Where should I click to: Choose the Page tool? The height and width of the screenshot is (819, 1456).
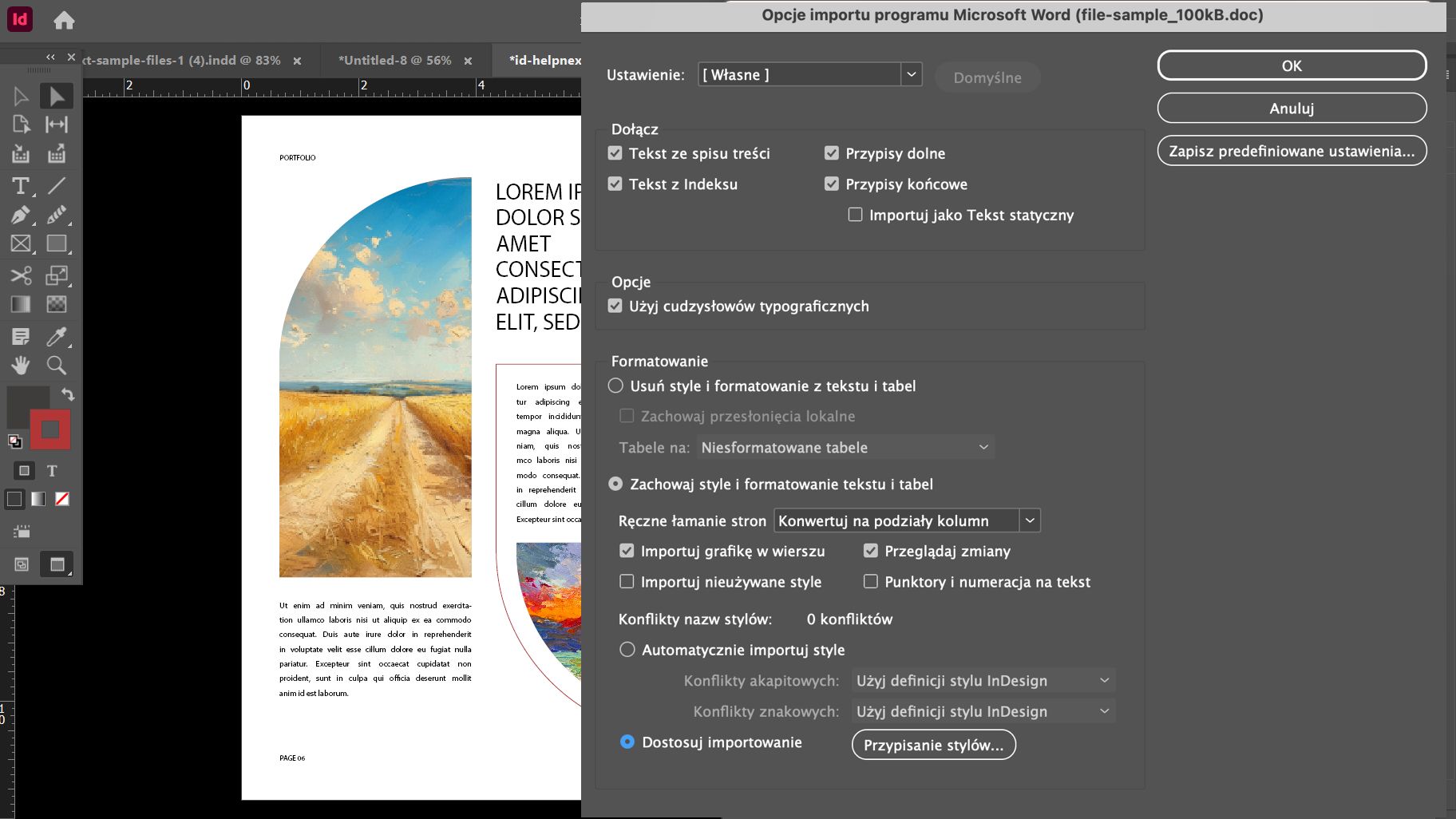click(21, 125)
